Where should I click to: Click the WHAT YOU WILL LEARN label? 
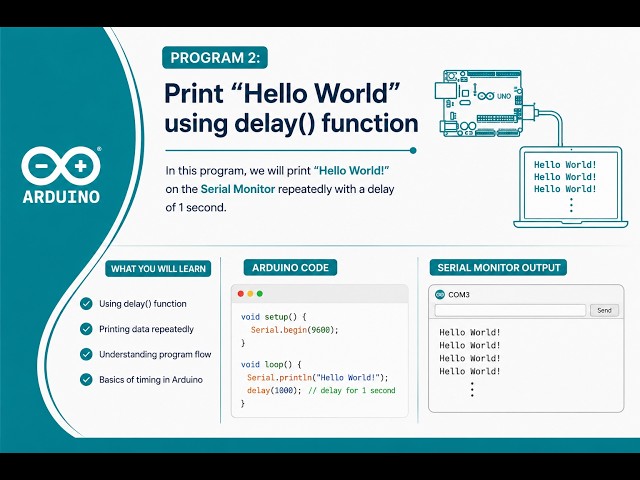[158, 269]
